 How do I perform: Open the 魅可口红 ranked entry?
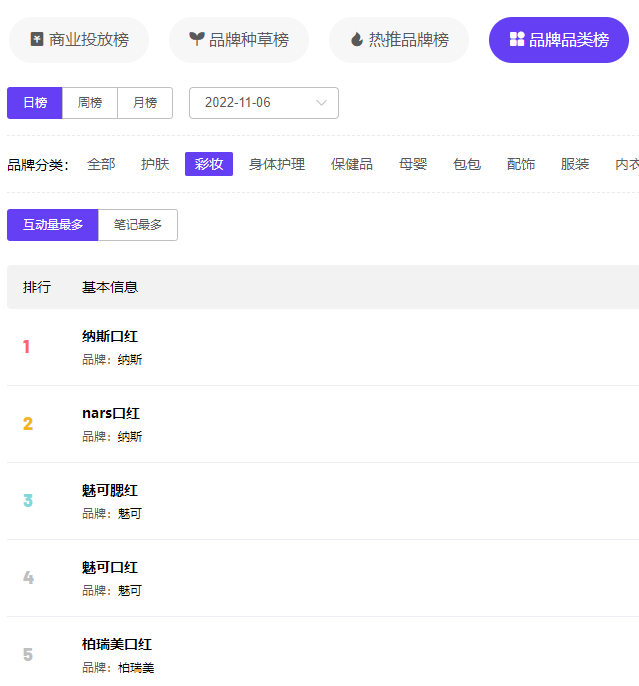(110, 567)
